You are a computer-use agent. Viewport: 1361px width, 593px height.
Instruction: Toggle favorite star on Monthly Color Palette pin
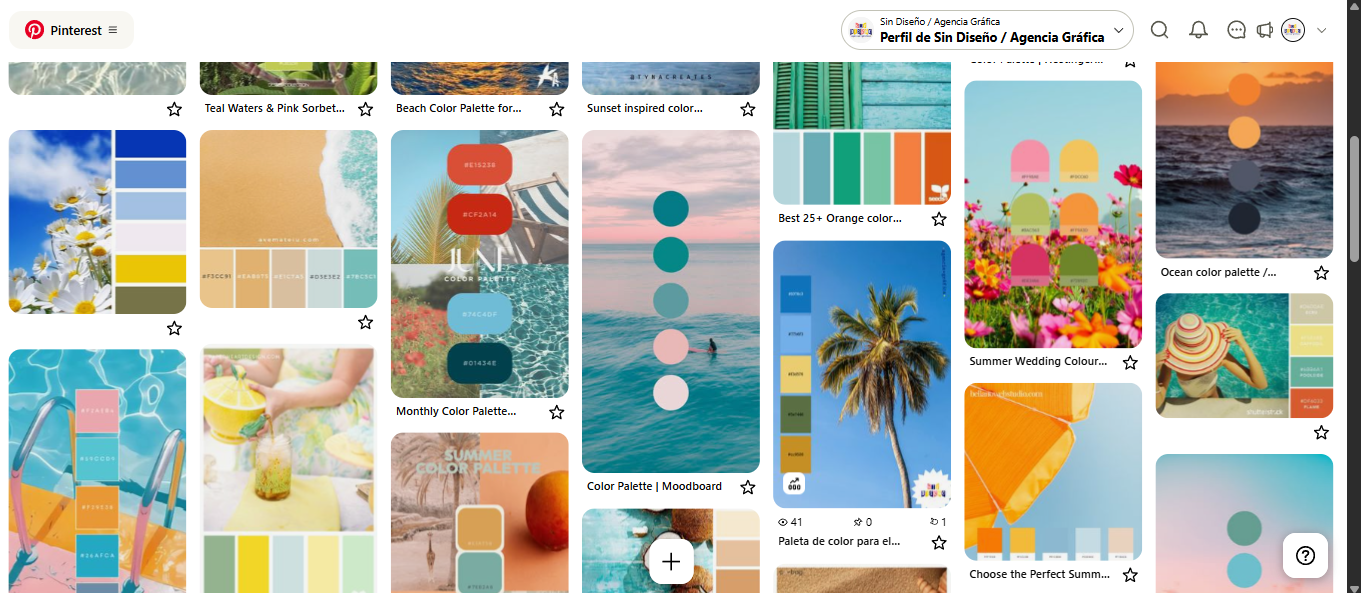(x=556, y=412)
